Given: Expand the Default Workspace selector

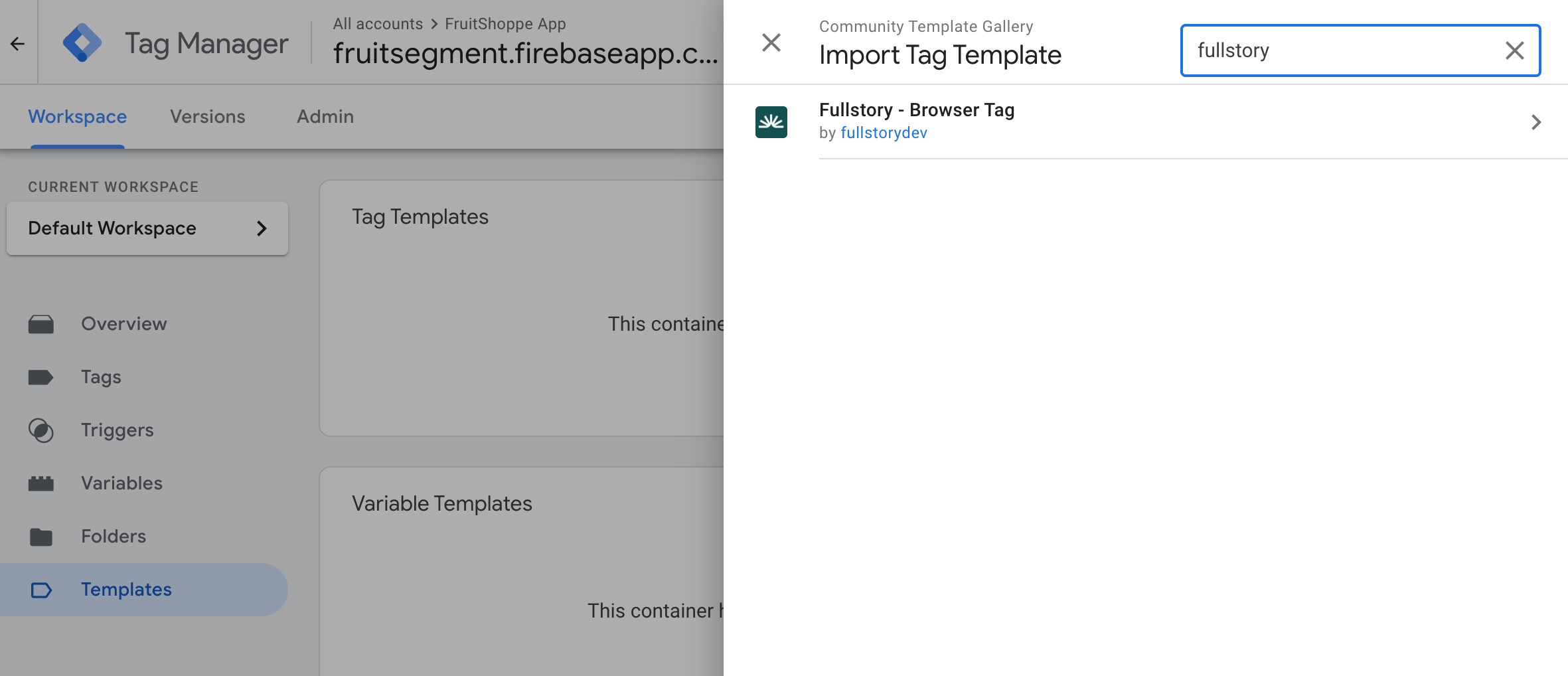Looking at the screenshot, I should click(147, 228).
